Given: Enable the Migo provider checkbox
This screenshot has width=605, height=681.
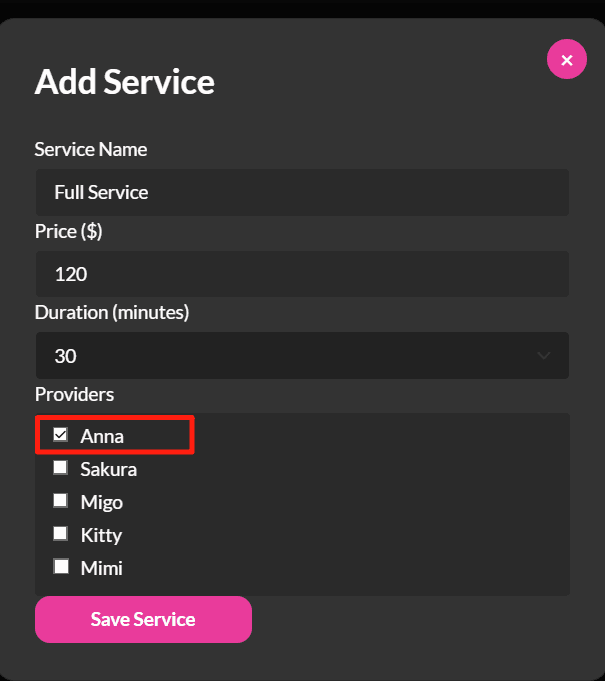Looking at the screenshot, I should click(x=61, y=501).
